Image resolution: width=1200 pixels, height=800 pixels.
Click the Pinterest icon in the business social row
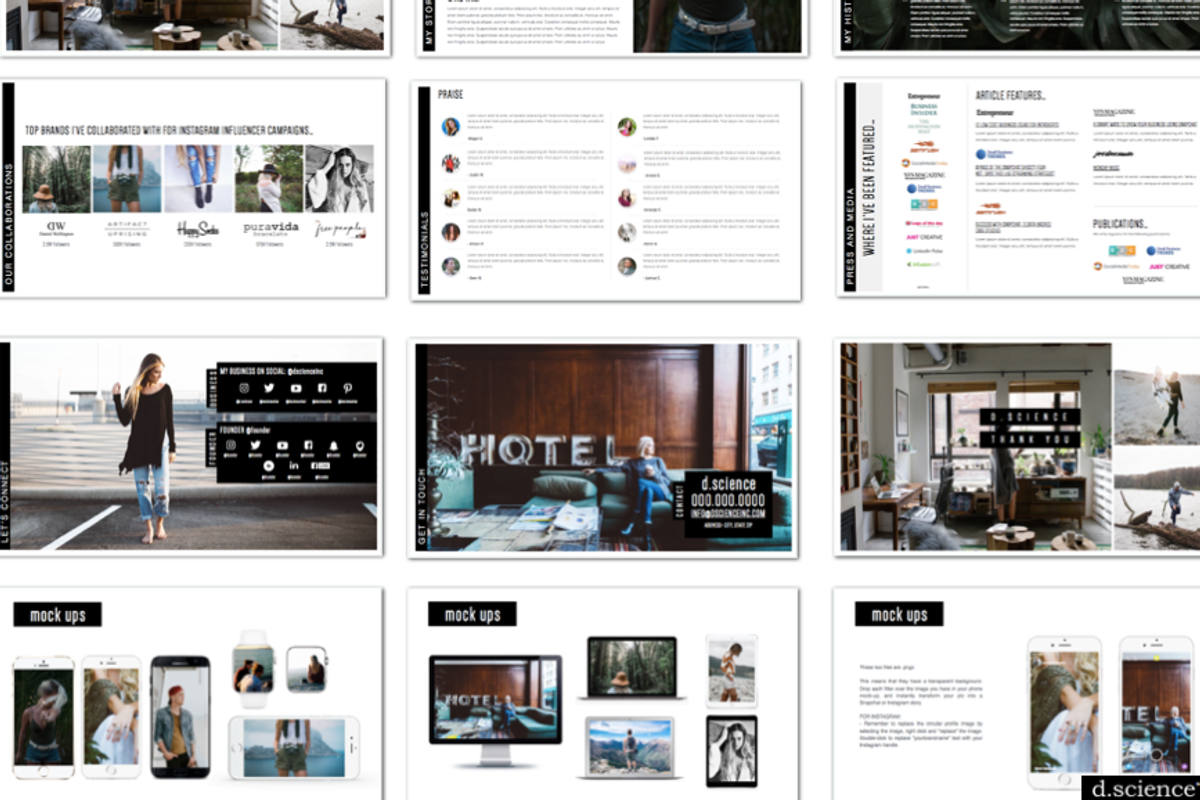[x=347, y=388]
